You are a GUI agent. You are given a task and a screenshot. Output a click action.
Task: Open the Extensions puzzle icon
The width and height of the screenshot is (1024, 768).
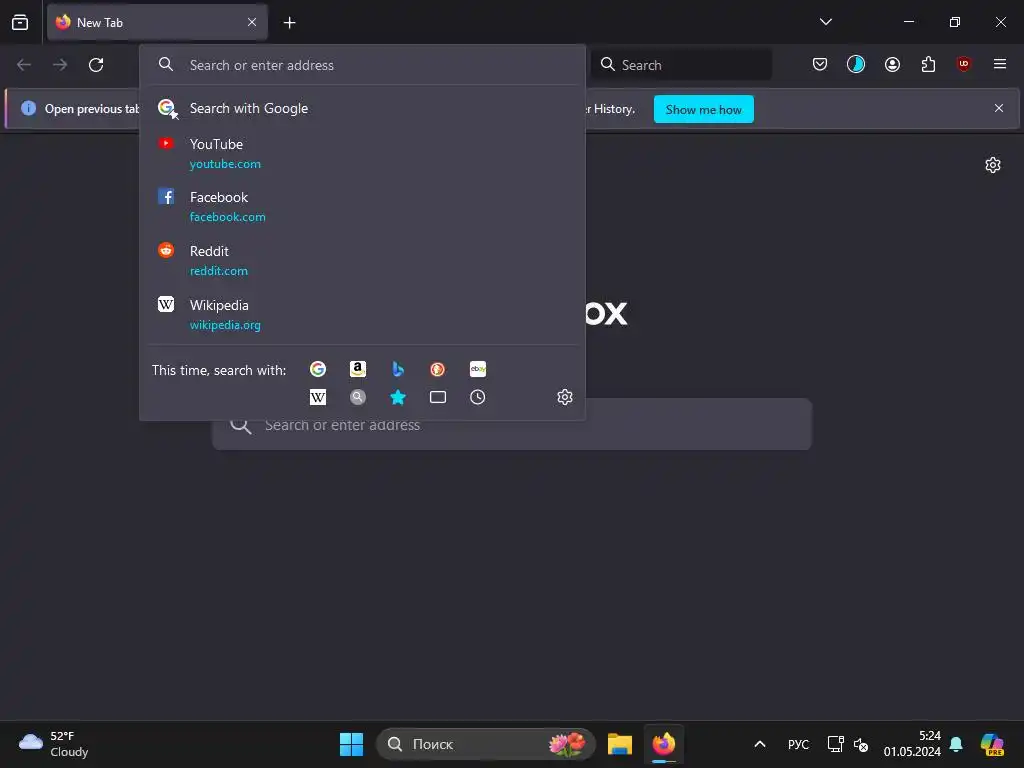click(928, 64)
